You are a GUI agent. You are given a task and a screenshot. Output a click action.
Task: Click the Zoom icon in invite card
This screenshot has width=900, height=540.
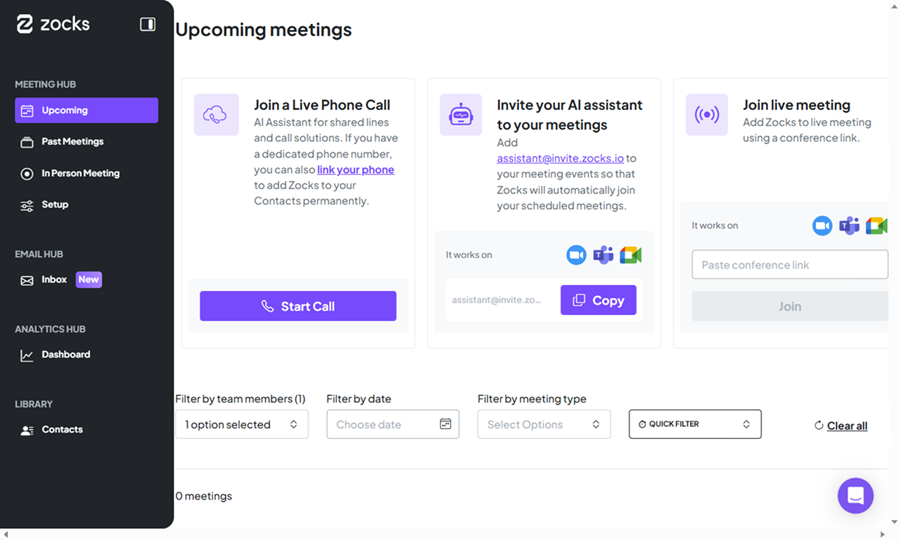[x=576, y=255]
